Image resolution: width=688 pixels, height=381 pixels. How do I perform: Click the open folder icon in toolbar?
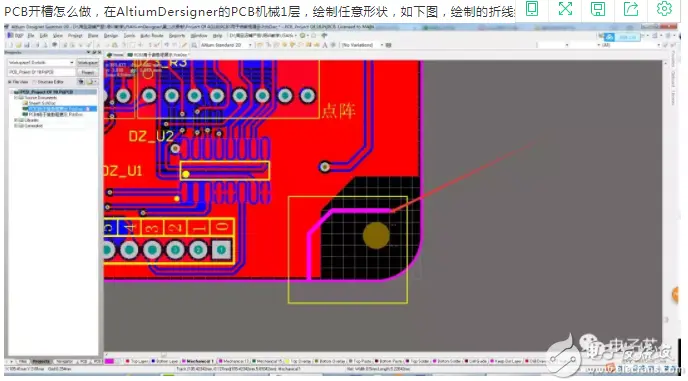tap(18, 45)
